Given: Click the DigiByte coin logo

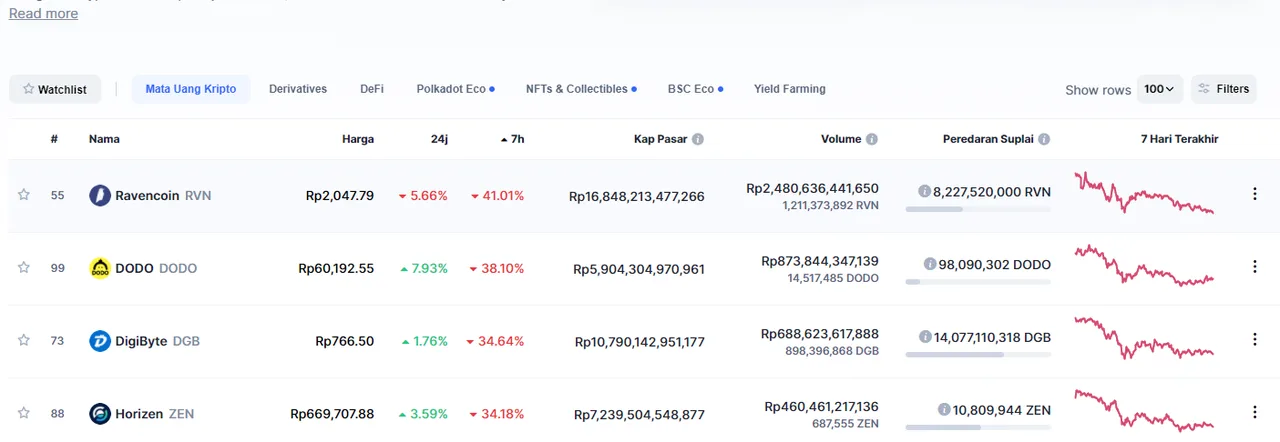Looking at the screenshot, I should click(x=100, y=341).
